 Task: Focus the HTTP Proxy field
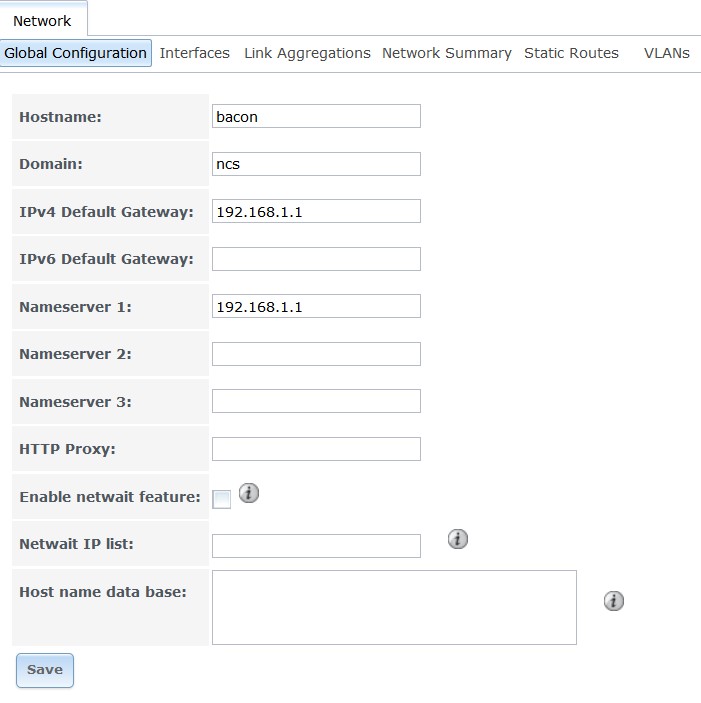(316, 449)
